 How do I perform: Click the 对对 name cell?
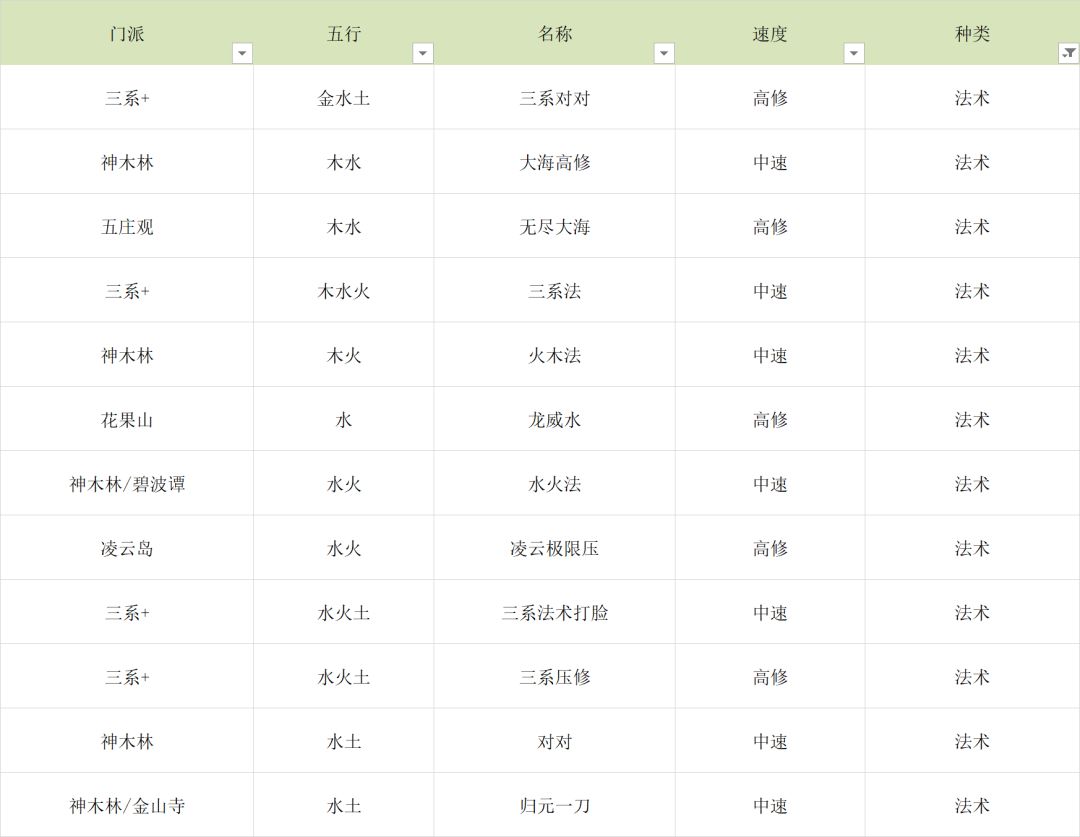pyautogui.click(x=554, y=741)
